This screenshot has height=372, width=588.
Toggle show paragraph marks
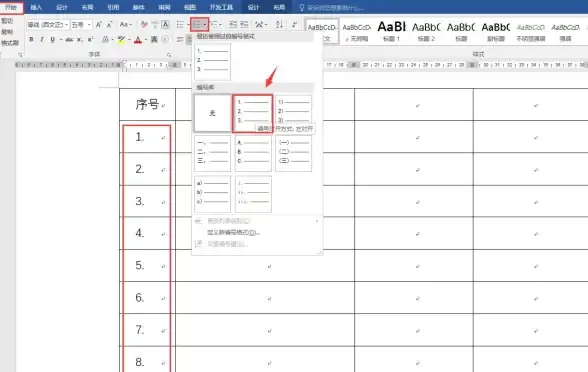295,25
